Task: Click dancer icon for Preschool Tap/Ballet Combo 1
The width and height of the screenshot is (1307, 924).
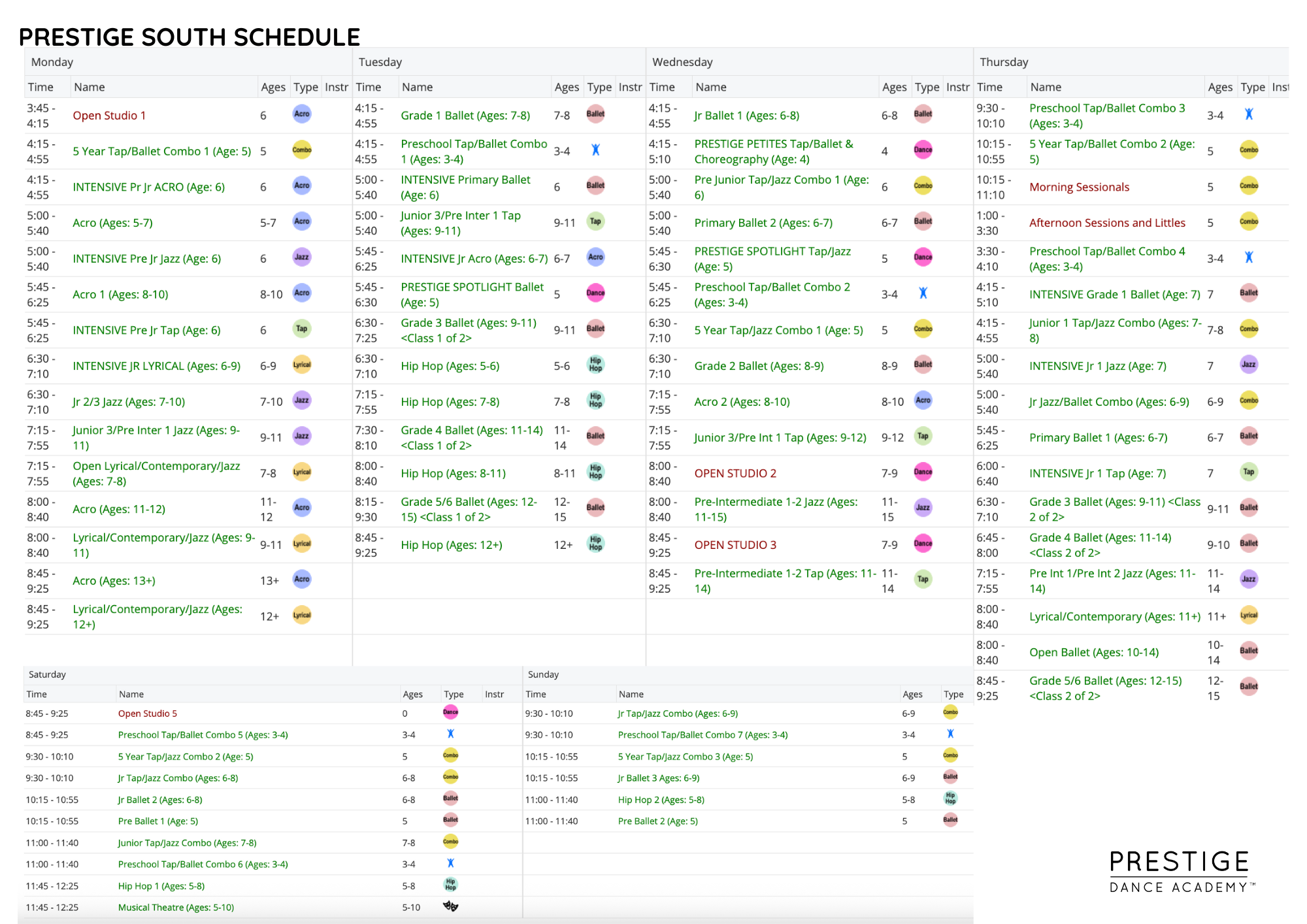Action: 595,150
